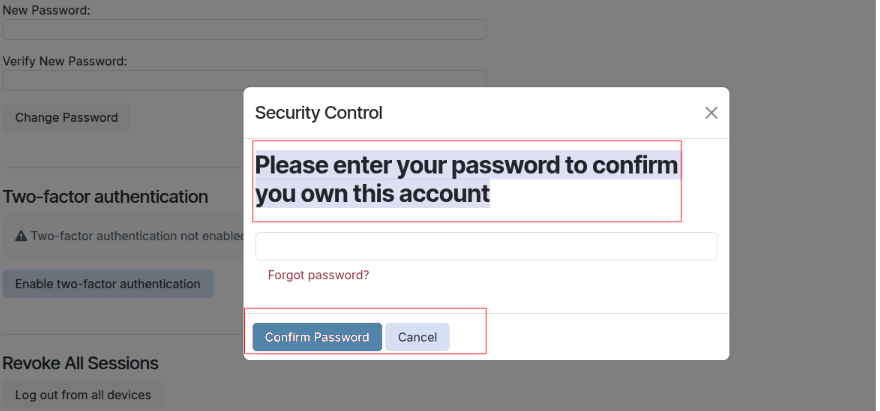This screenshot has height=411, width=880.
Task: Click the Verify New Password label text
Action: (x=65, y=61)
